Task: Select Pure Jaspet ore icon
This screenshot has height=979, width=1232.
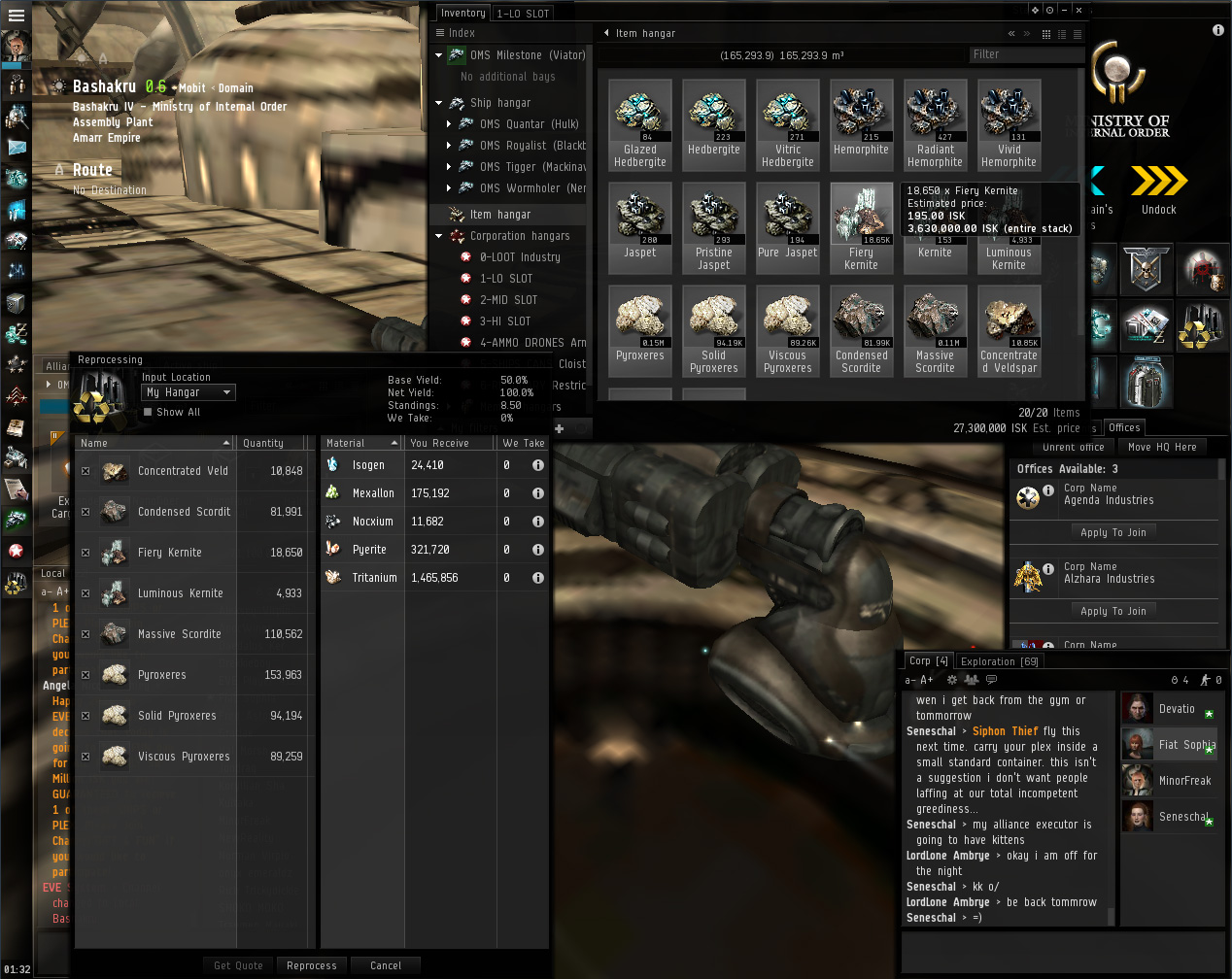Action: (x=788, y=215)
